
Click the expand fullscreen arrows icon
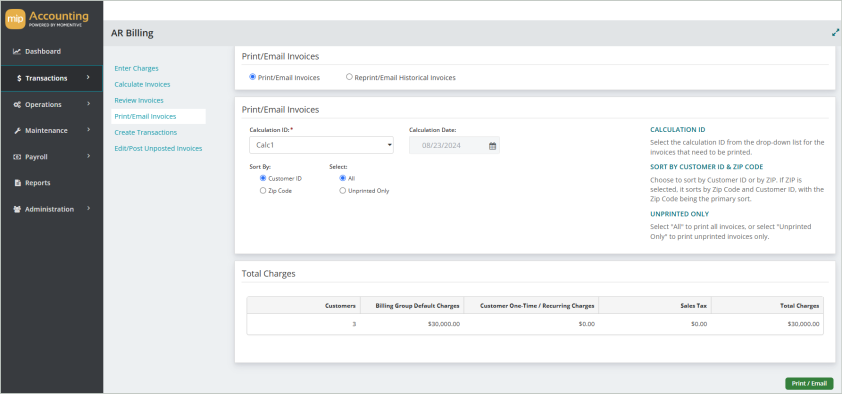[x=835, y=32]
